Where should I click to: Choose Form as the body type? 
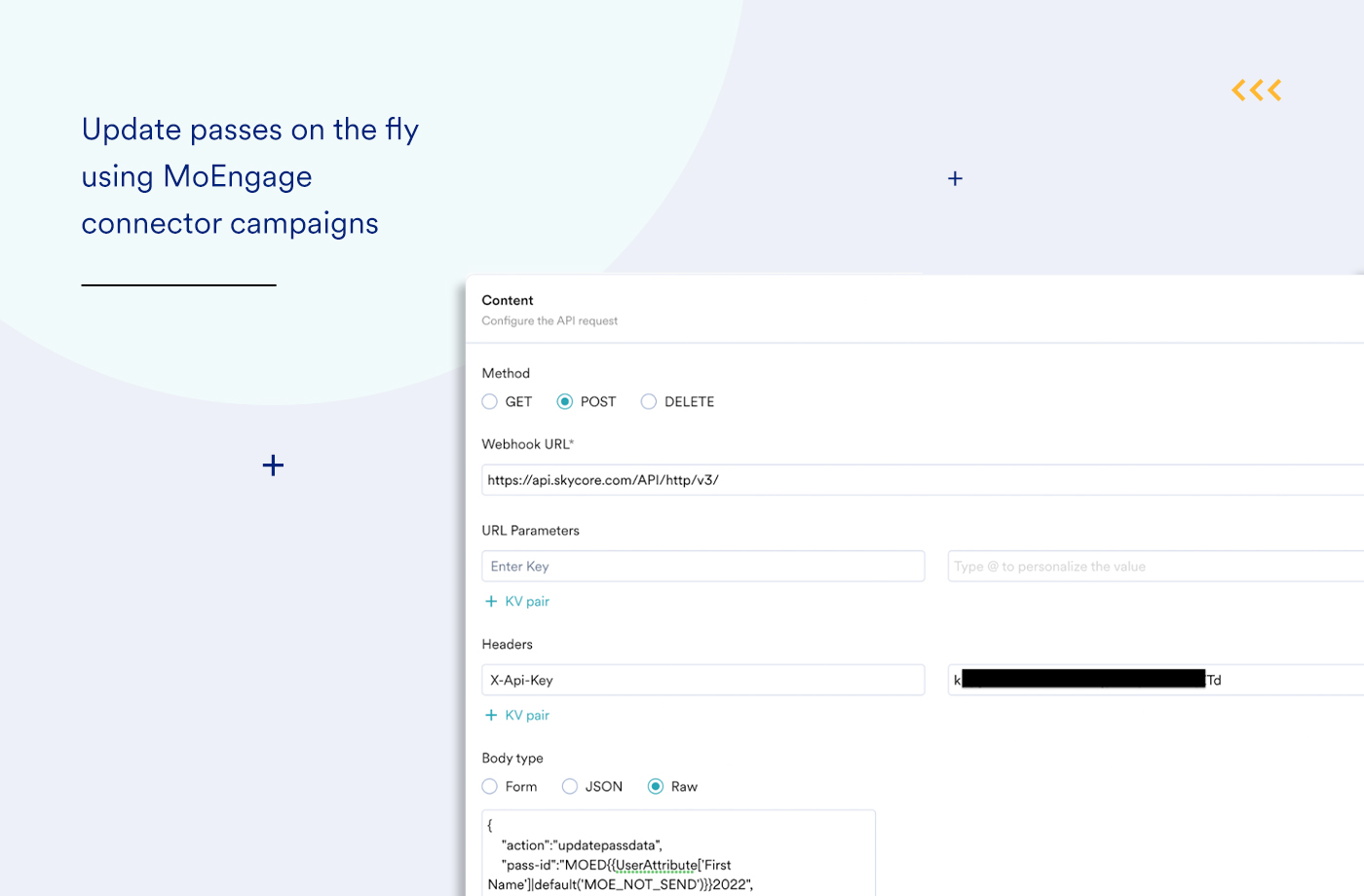489,786
